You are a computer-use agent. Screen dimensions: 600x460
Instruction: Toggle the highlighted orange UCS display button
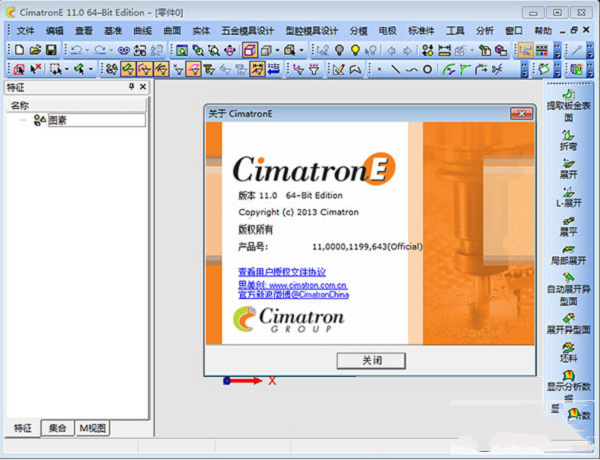526,50
